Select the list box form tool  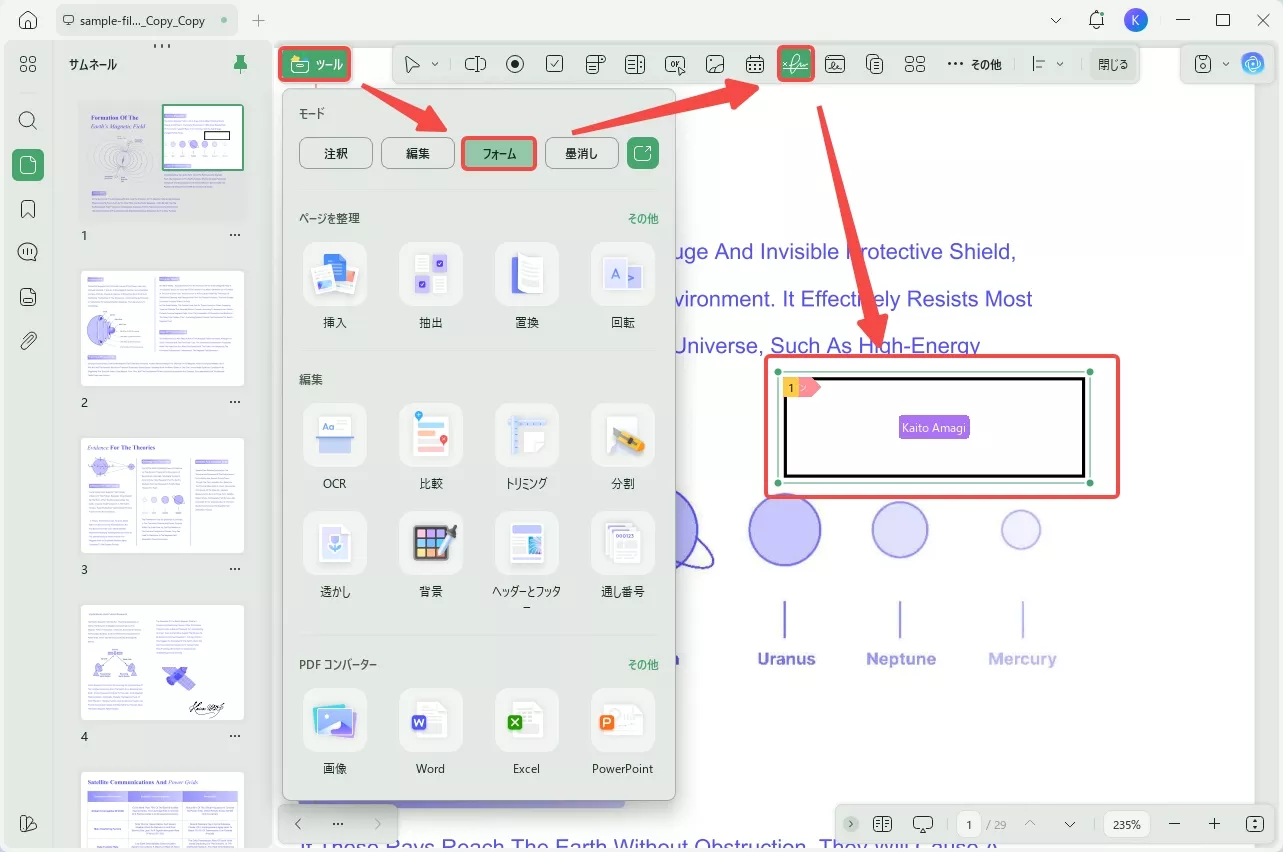[635, 64]
